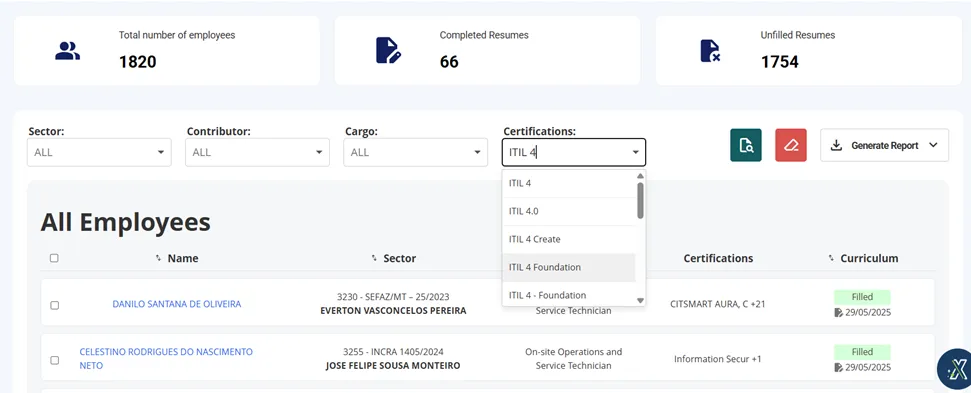The width and height of the screenshot is (971, 393).
Task: Click sort arrows beside the Name column
Action: tap(159, 258)
